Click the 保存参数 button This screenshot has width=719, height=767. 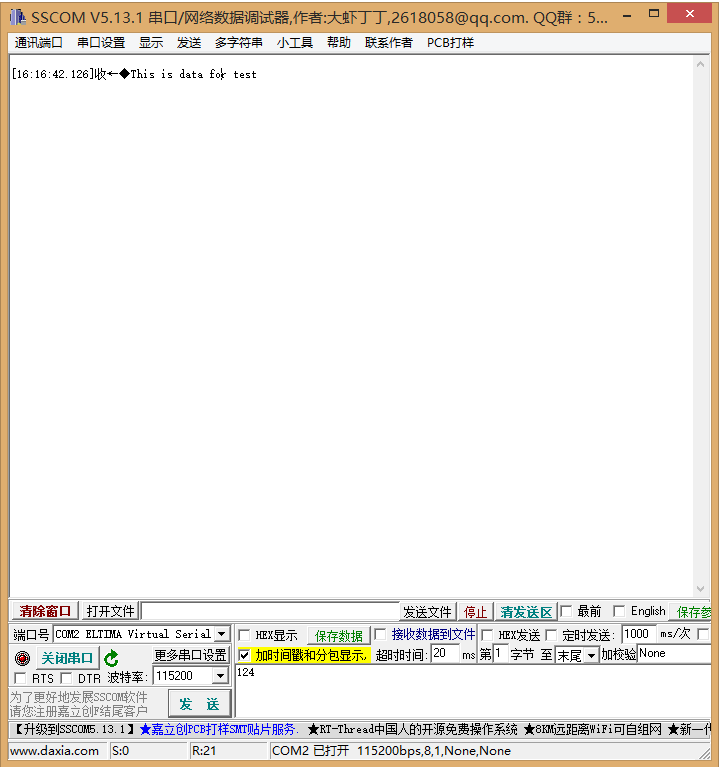[690, 612]
